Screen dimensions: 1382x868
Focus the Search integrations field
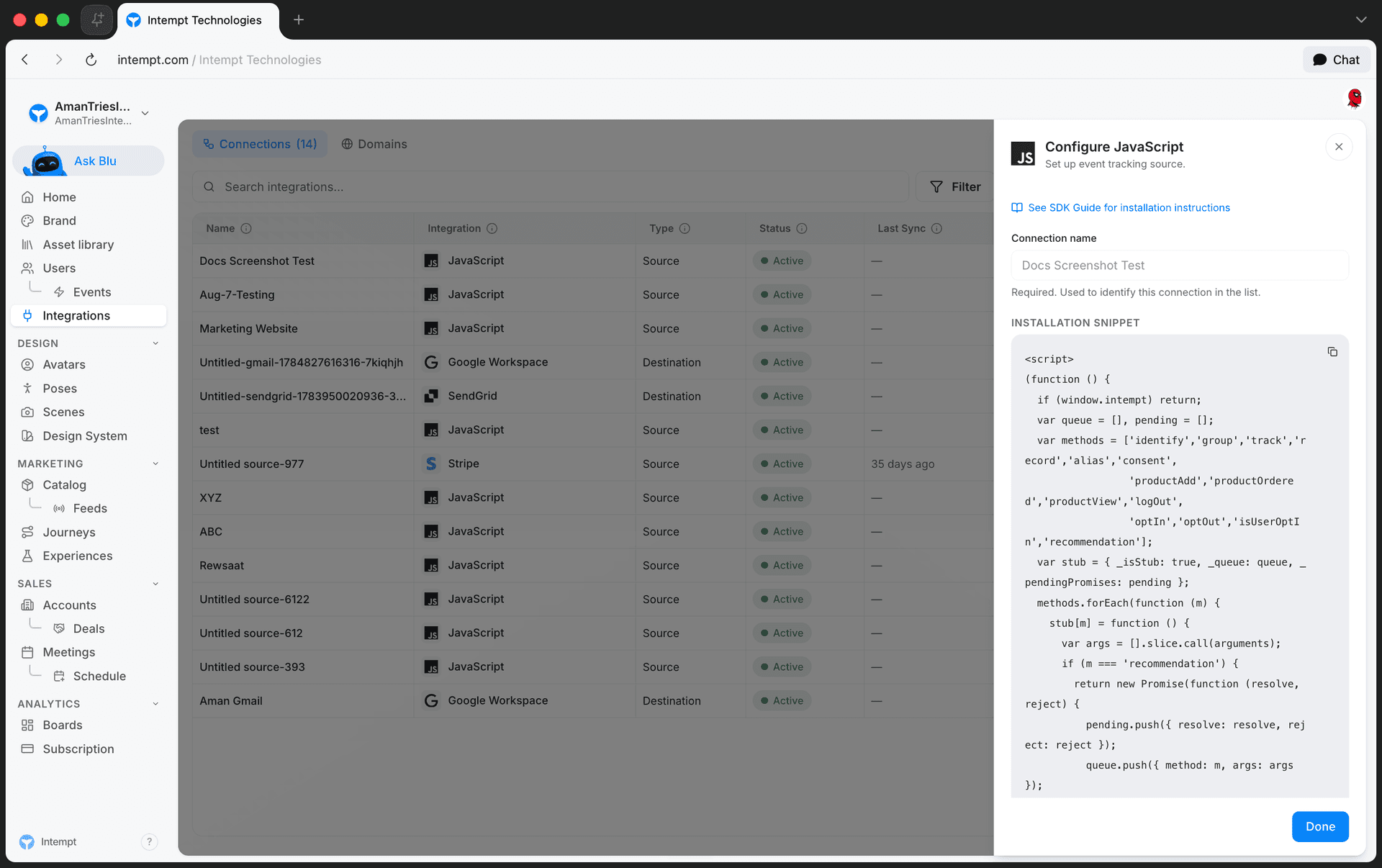coord(551,187)
